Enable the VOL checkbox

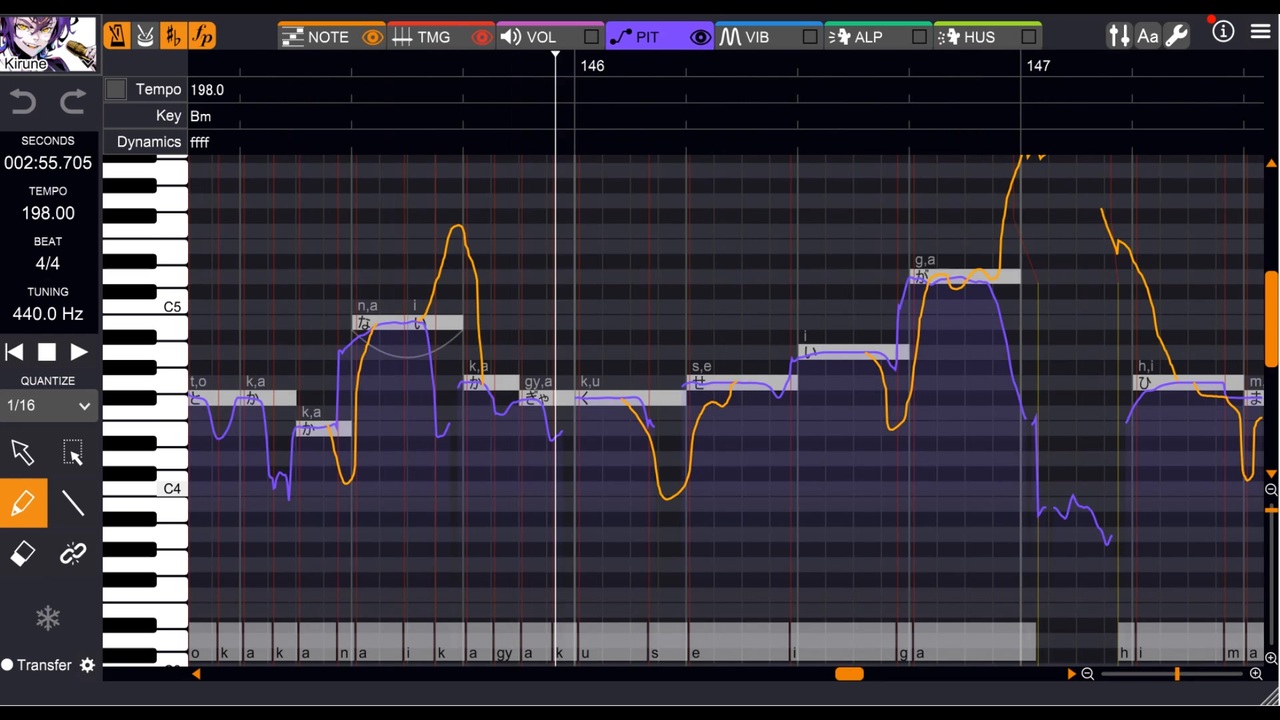click(x=591, y=37)
